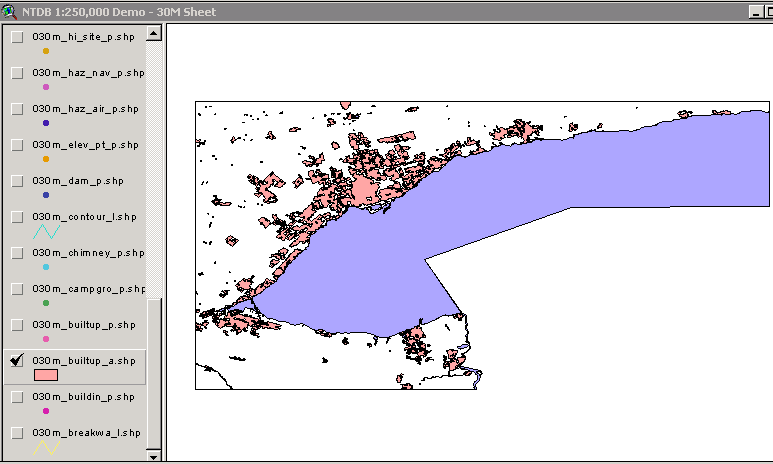
Task: Click the orange point symbol for elev_pt_p
Action: pos(46,159)
